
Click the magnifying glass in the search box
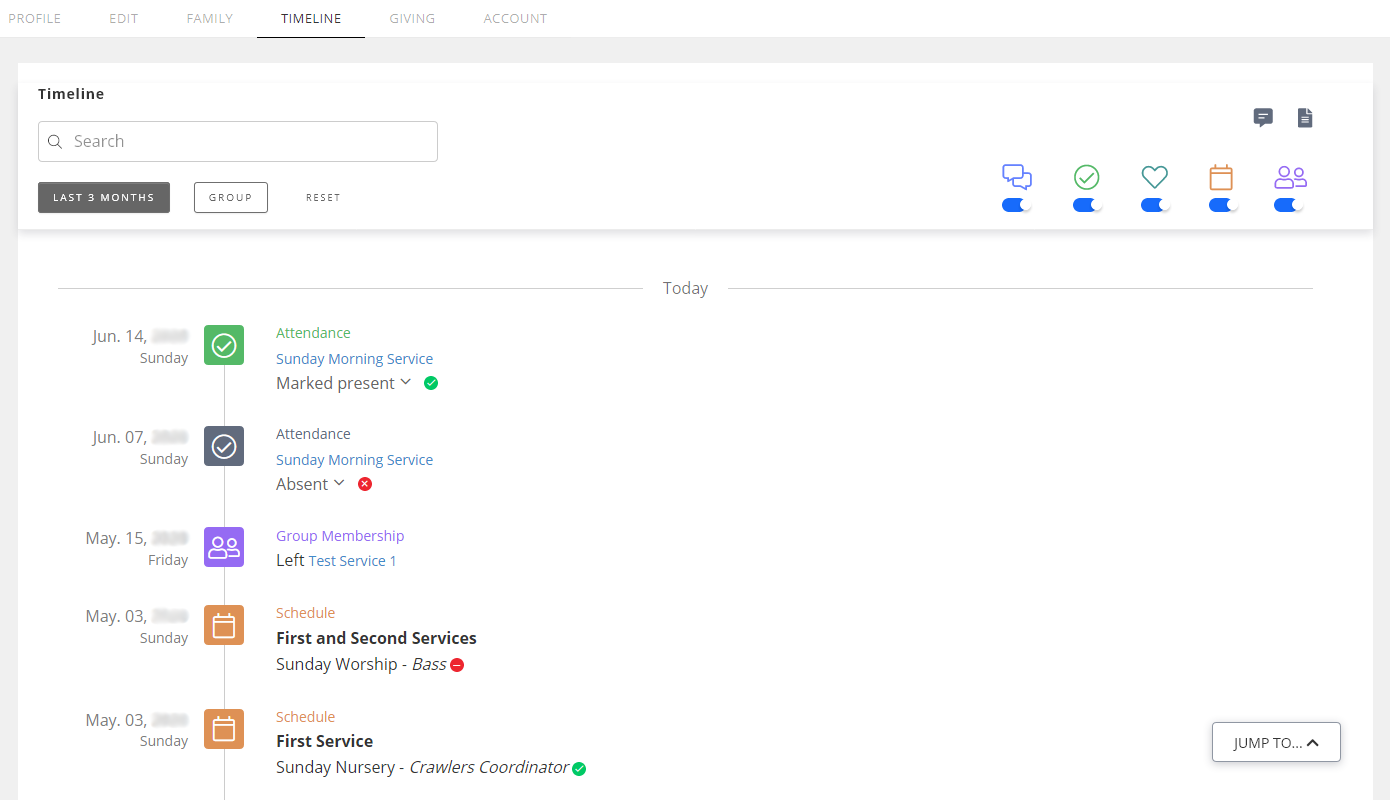[55, 141]
